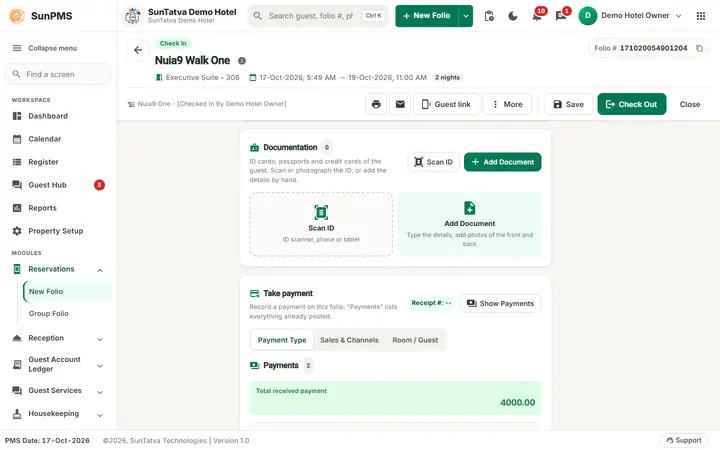Viewport: 720px width, 450px height.
Task: Click the Check Out button
Action: click(x=631, y=104)
